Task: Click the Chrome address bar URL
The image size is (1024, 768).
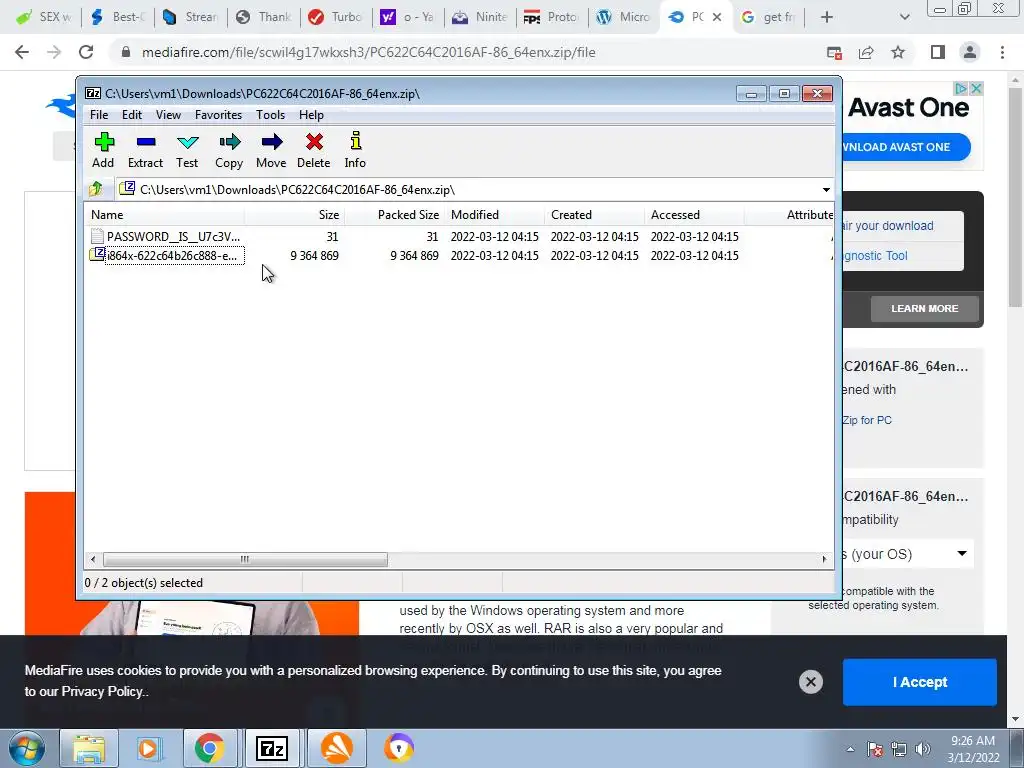Action: coord(368,52)
